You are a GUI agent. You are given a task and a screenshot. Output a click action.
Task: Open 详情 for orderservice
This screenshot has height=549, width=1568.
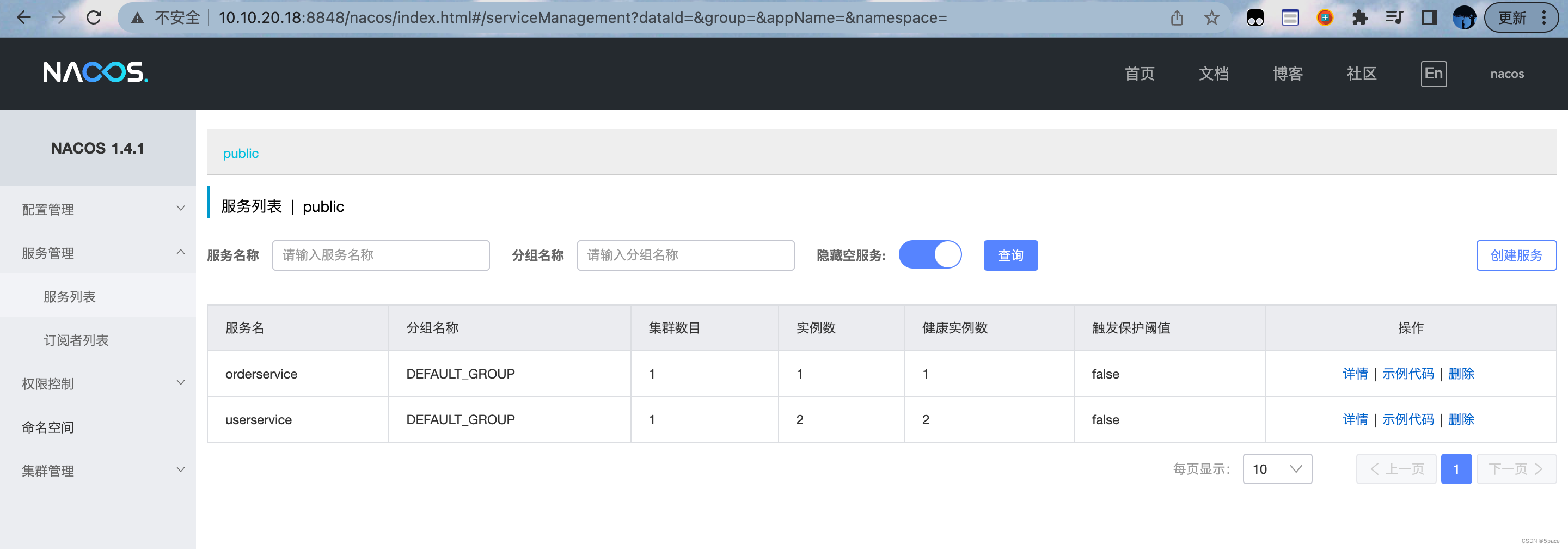point(1355,374)
